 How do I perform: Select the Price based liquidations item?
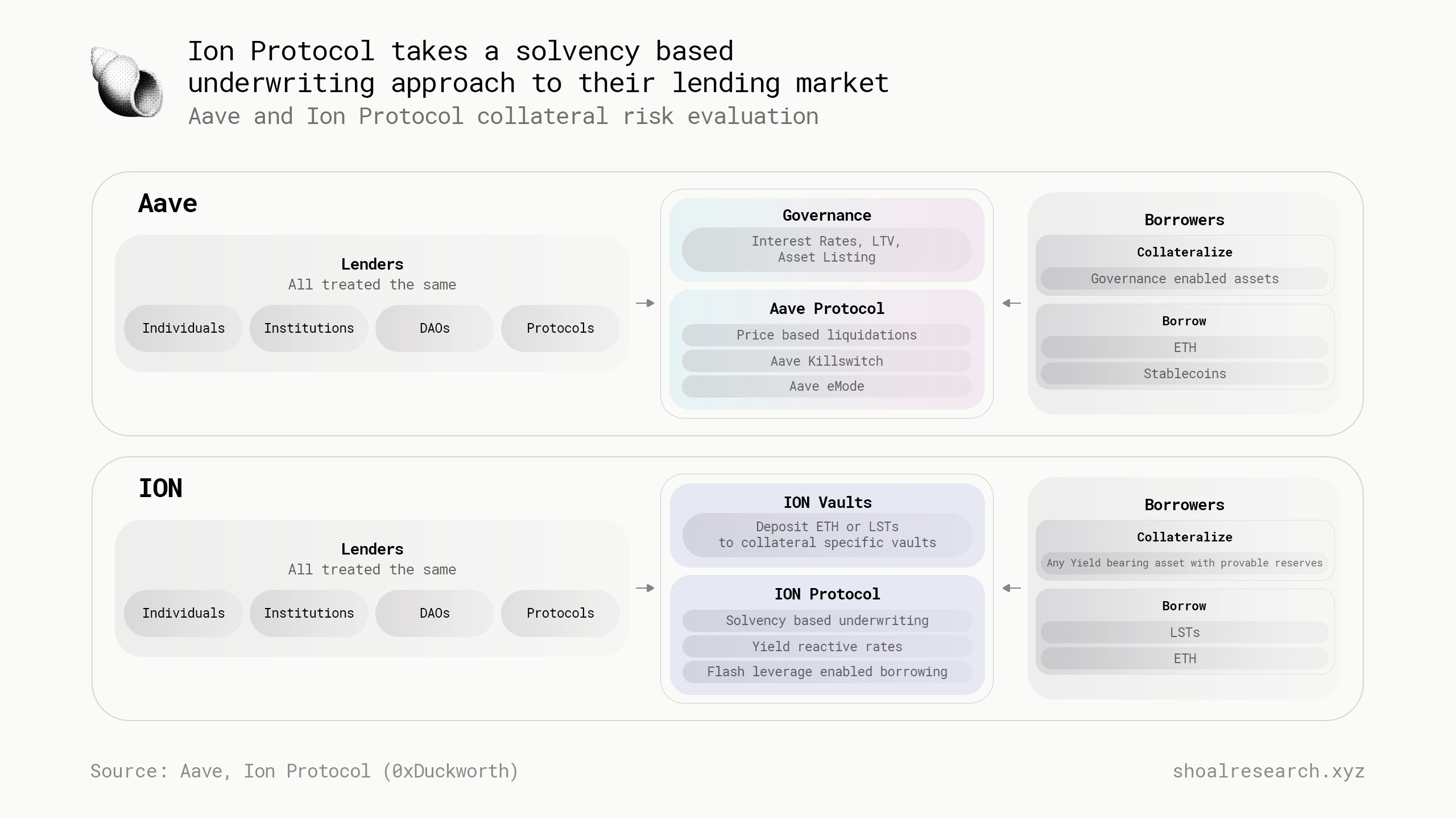click(x=827, y=335)
